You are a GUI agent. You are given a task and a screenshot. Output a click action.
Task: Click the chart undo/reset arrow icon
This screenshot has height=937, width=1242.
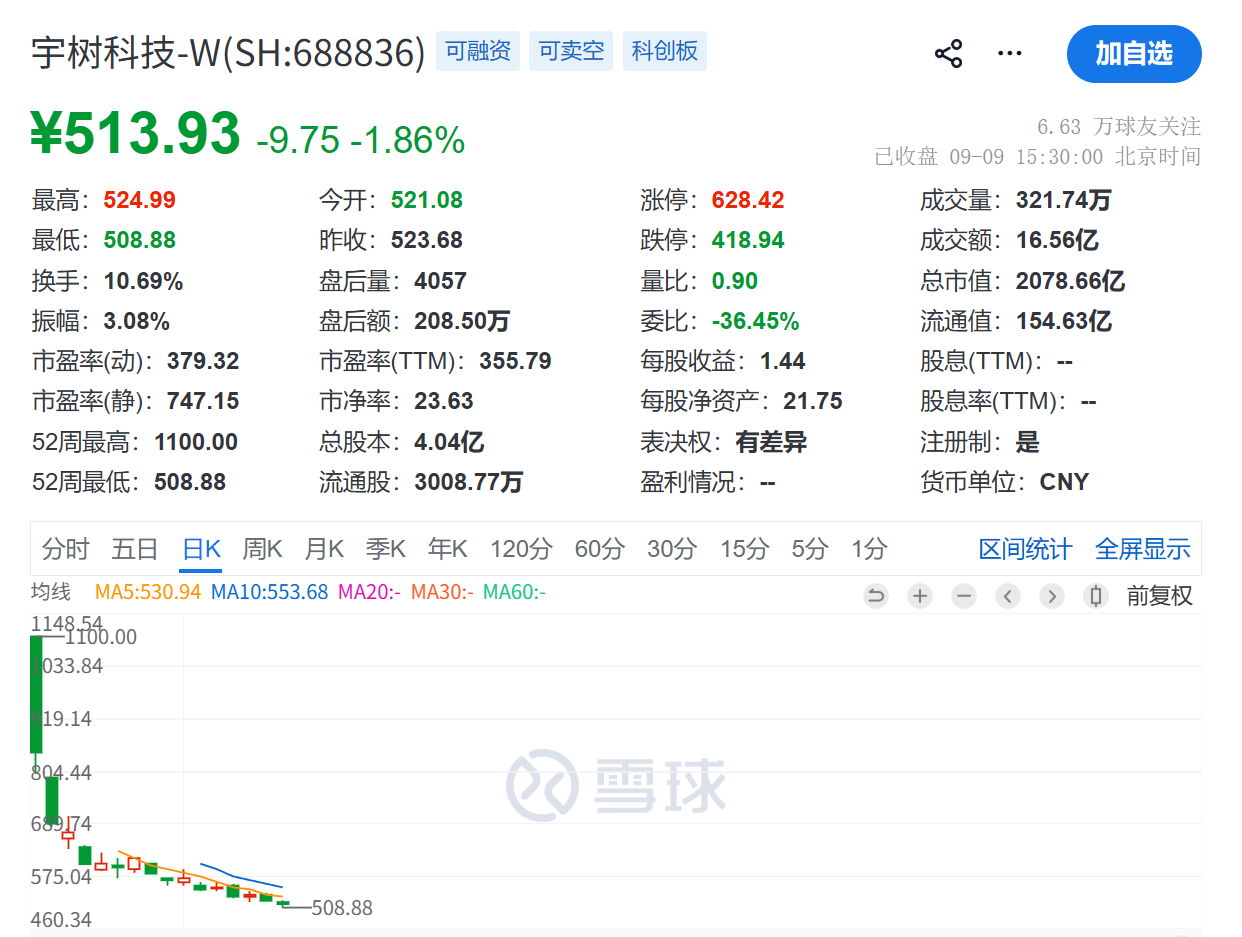[x=876, y=597]
